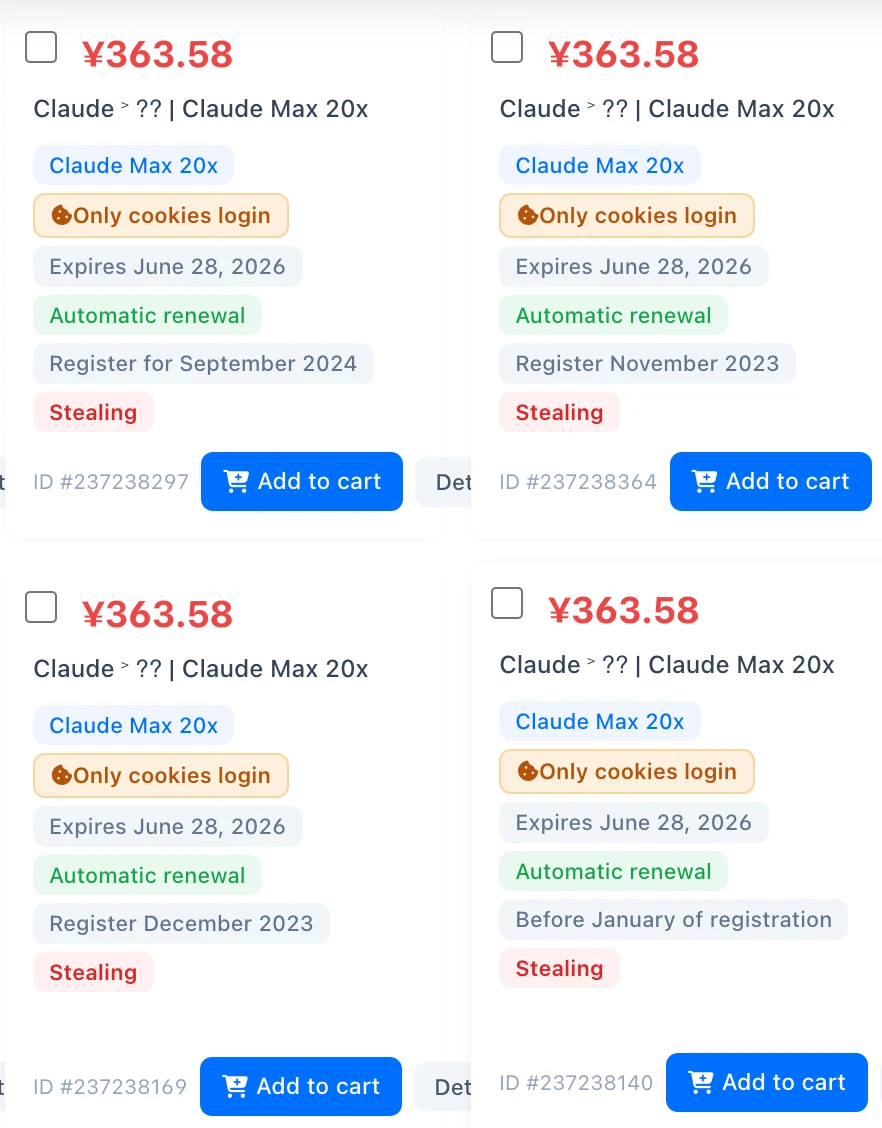Image resolution: width=882 pixels, height=1128 pixels.
Task: Click ID #237238169 text
Action: pyautogui.click(x=110, y=1087)
